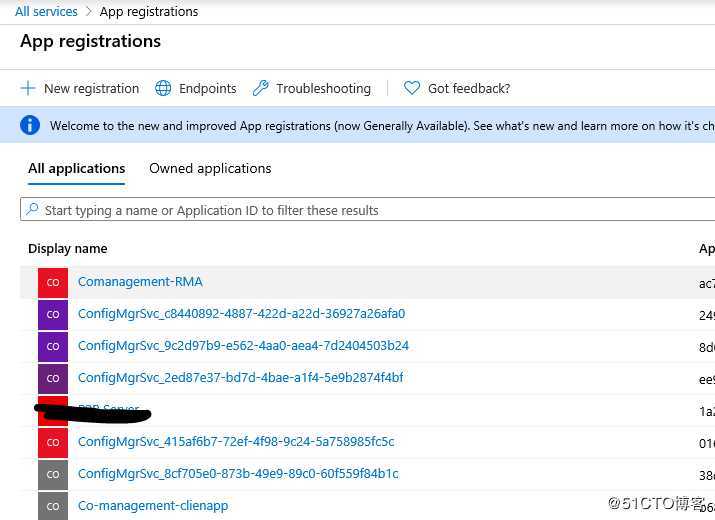The image size is (715, 520).
Task: Click the welcome banner about new App registrations
Action: [358, 125]
